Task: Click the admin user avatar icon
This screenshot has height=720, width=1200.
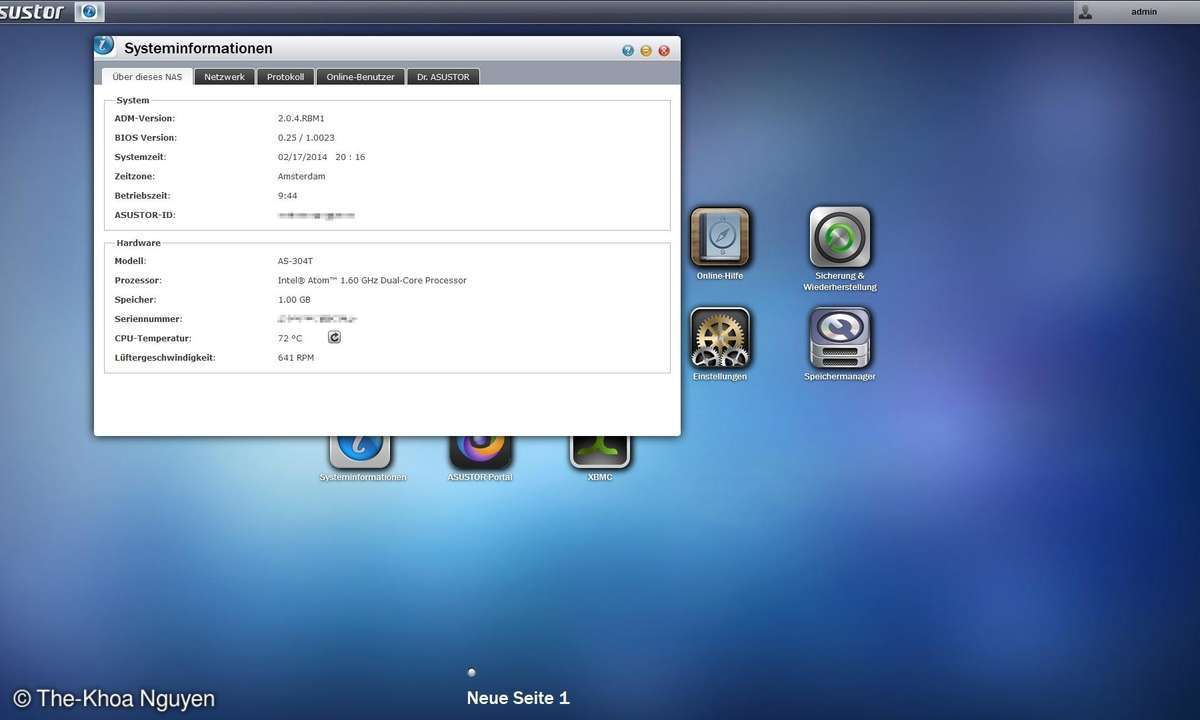Action: [1086, 12]
